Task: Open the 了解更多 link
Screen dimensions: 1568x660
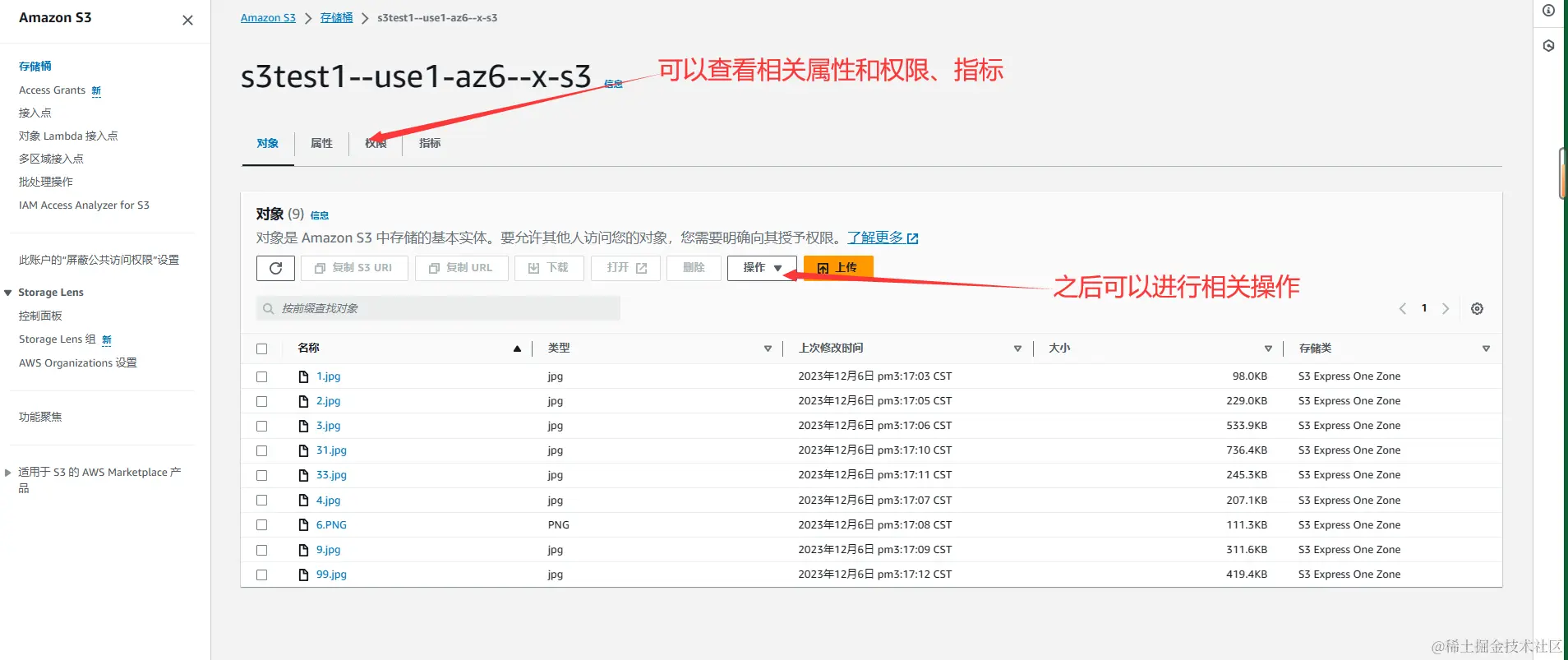Action: coord(876,238)
